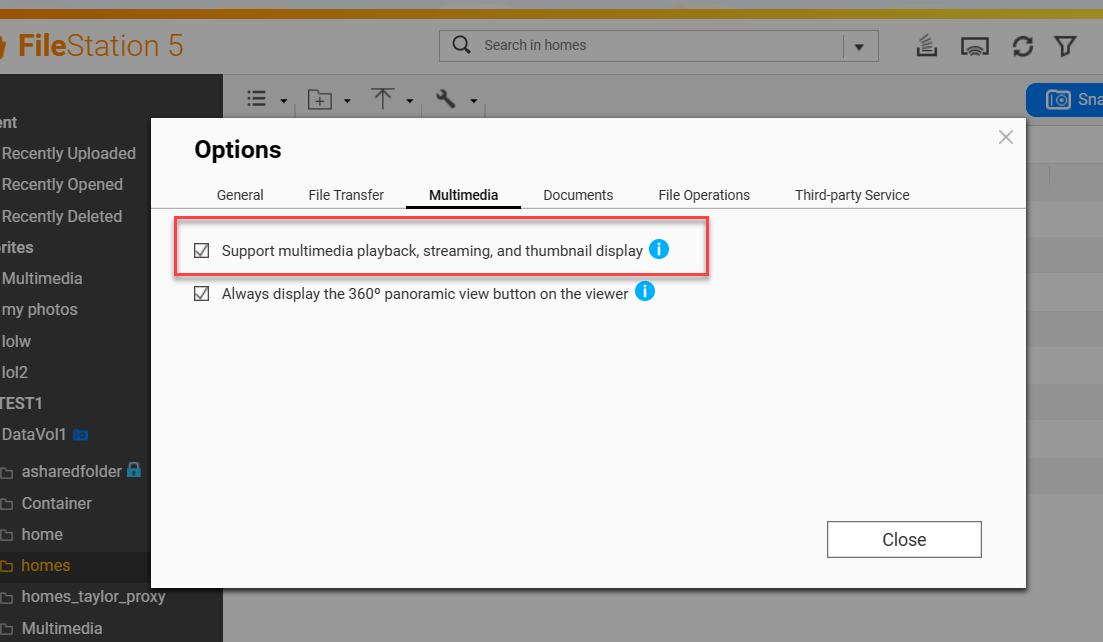Open the list view mode dropdown arrow
Image resolution: width=1103 pixels, height=642 pixels.
284,101
